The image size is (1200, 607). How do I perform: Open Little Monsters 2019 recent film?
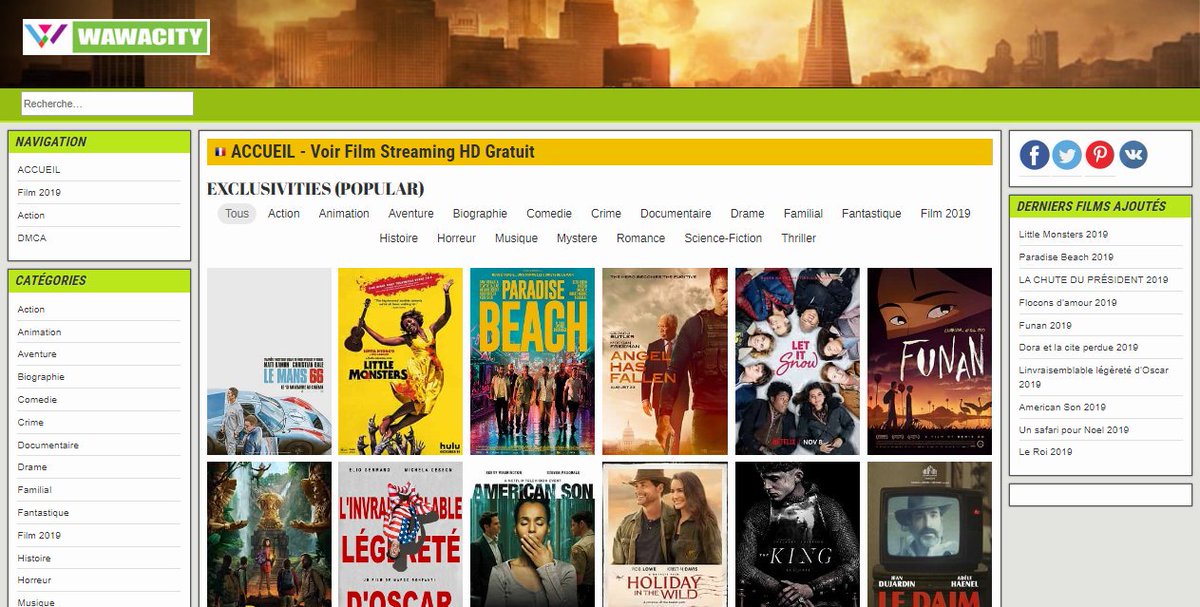(x=1063, y=235)
